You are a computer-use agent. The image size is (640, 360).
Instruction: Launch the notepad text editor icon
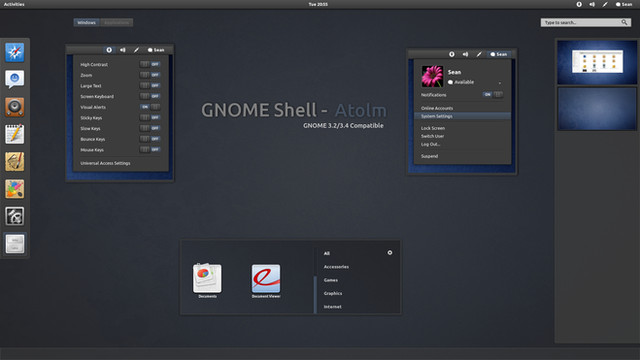pyautogui.click(x=15, y=134)
